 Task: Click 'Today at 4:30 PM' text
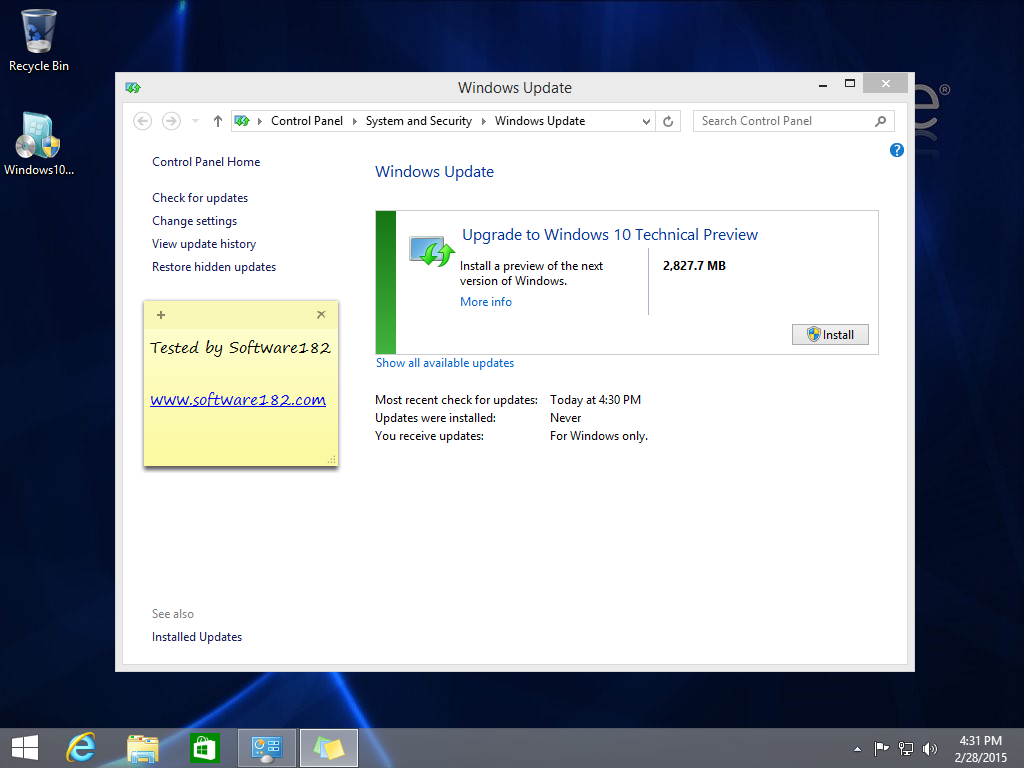click(x=595, y=400)
